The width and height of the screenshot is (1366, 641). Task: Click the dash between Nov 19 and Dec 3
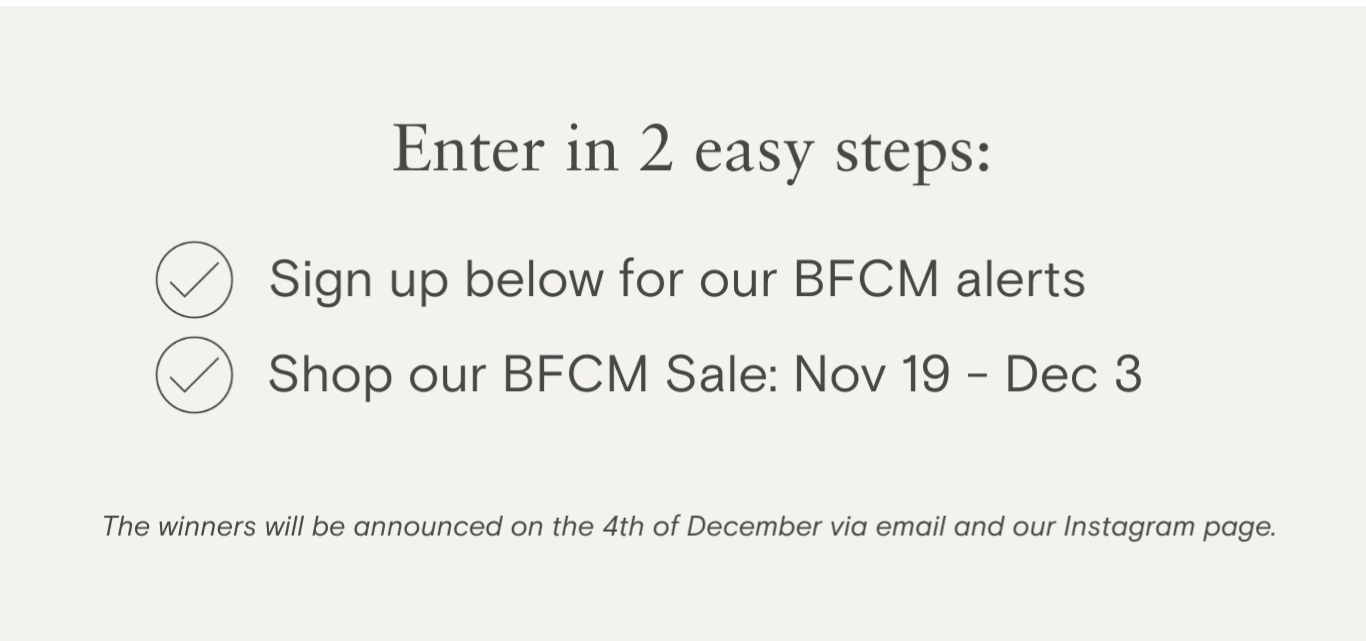click(x=977, y=378)
